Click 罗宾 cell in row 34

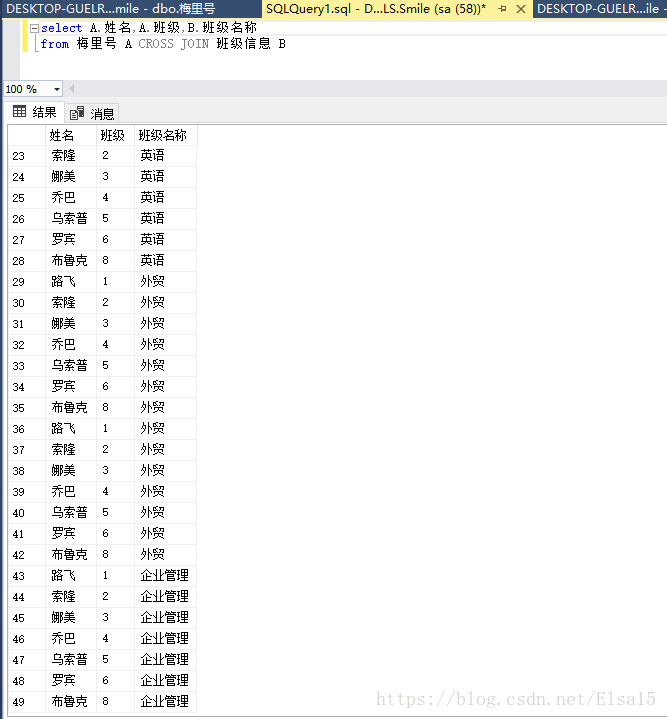point(71,387)
